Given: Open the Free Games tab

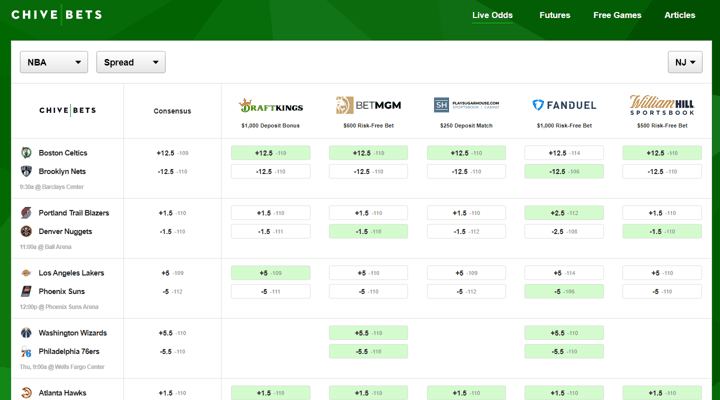Looking at the screenshot, I should pos(617,15).
